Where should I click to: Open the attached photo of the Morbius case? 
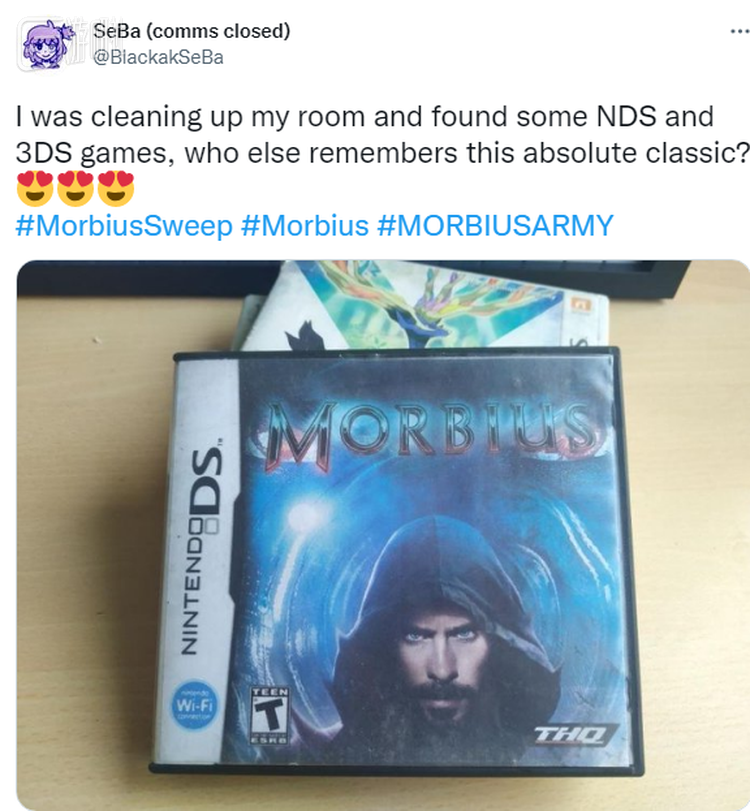point(383,535)
